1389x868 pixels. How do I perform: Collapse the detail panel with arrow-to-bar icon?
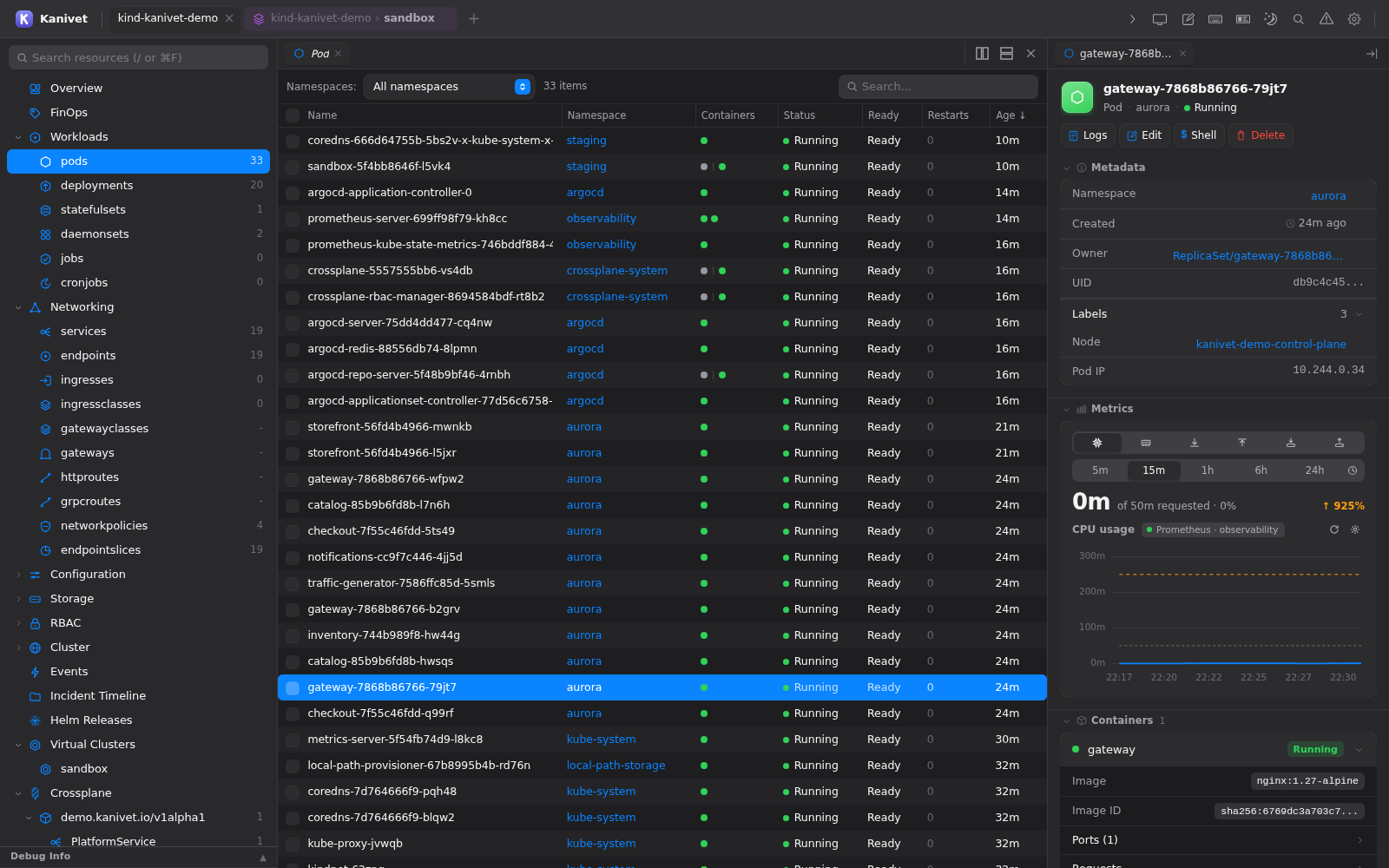click(1372, 54)
